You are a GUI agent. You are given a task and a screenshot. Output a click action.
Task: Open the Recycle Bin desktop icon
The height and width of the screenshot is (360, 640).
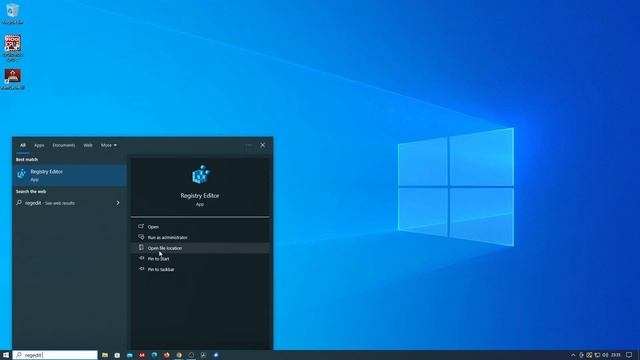tap(13, 13)
